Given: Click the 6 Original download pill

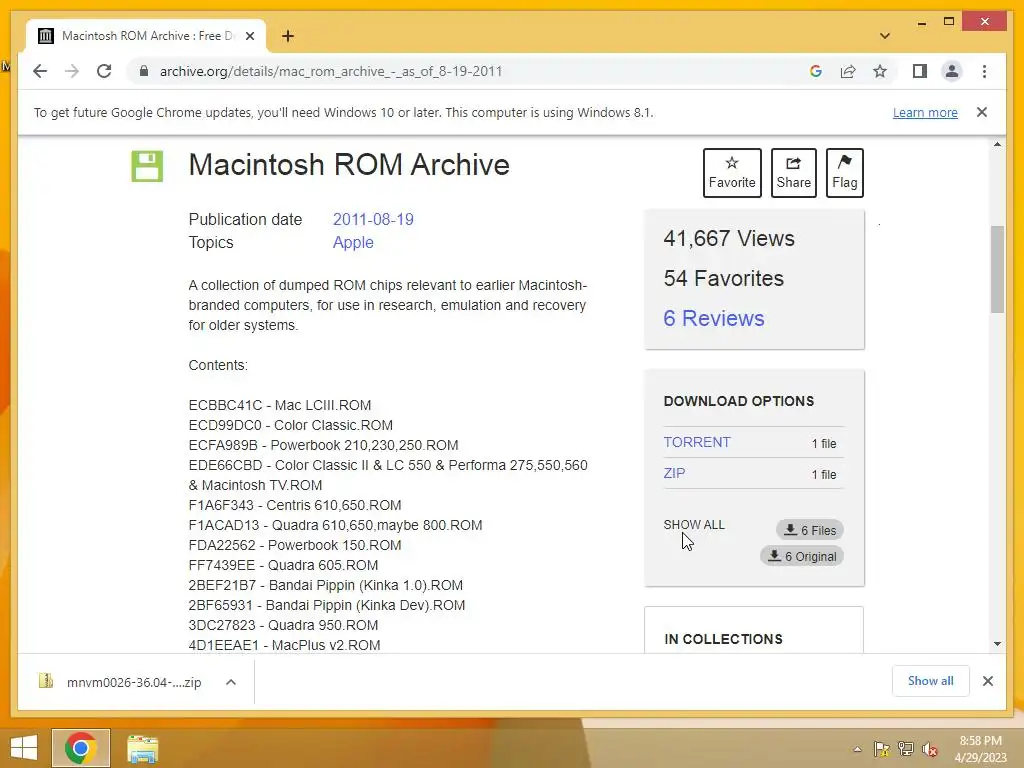Looking at the screenshot, I should click(802, 556).
